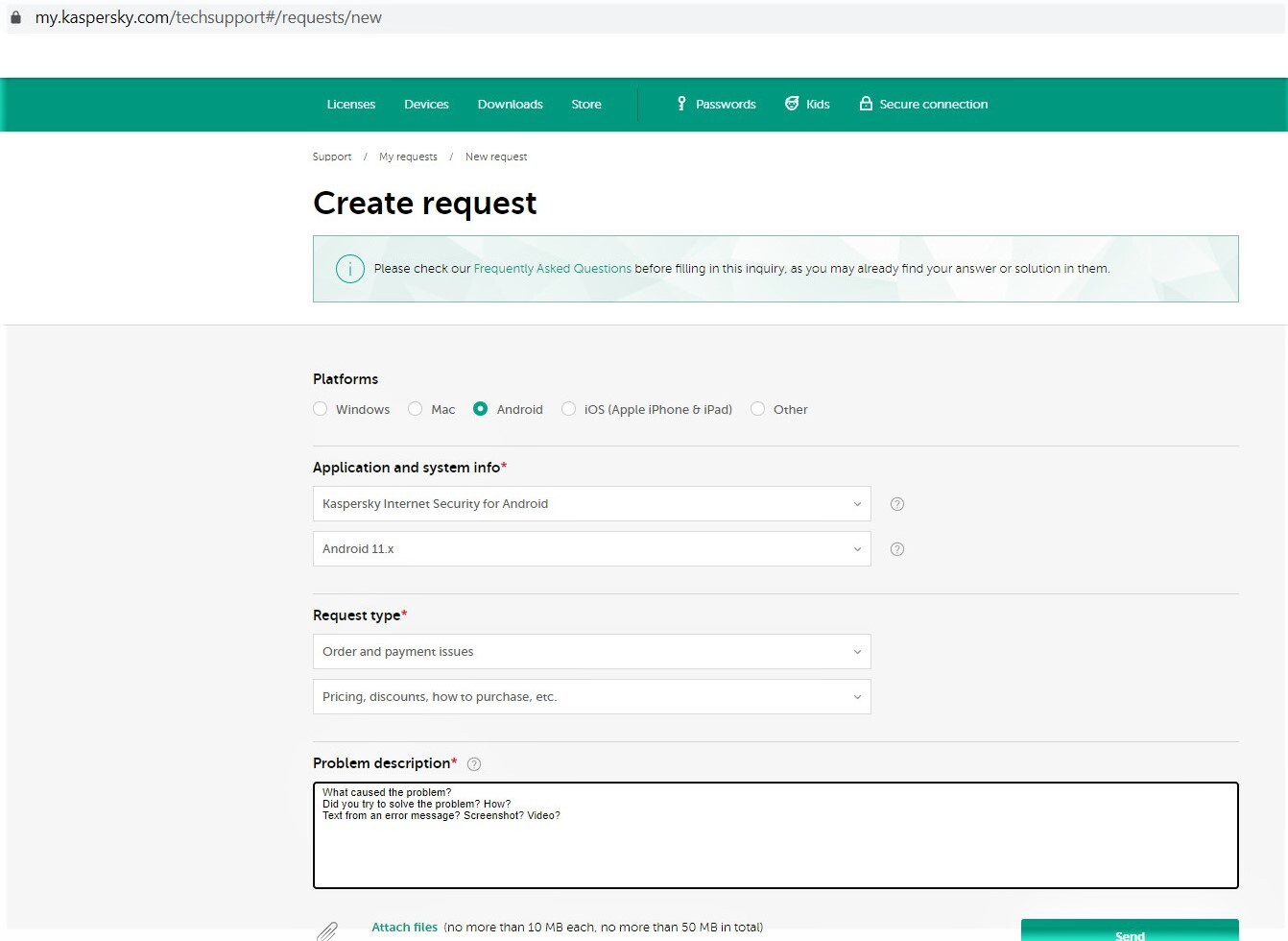Open the Store menu item
The height and width of the screenshot is (941, 1288).
pos(586,104)
